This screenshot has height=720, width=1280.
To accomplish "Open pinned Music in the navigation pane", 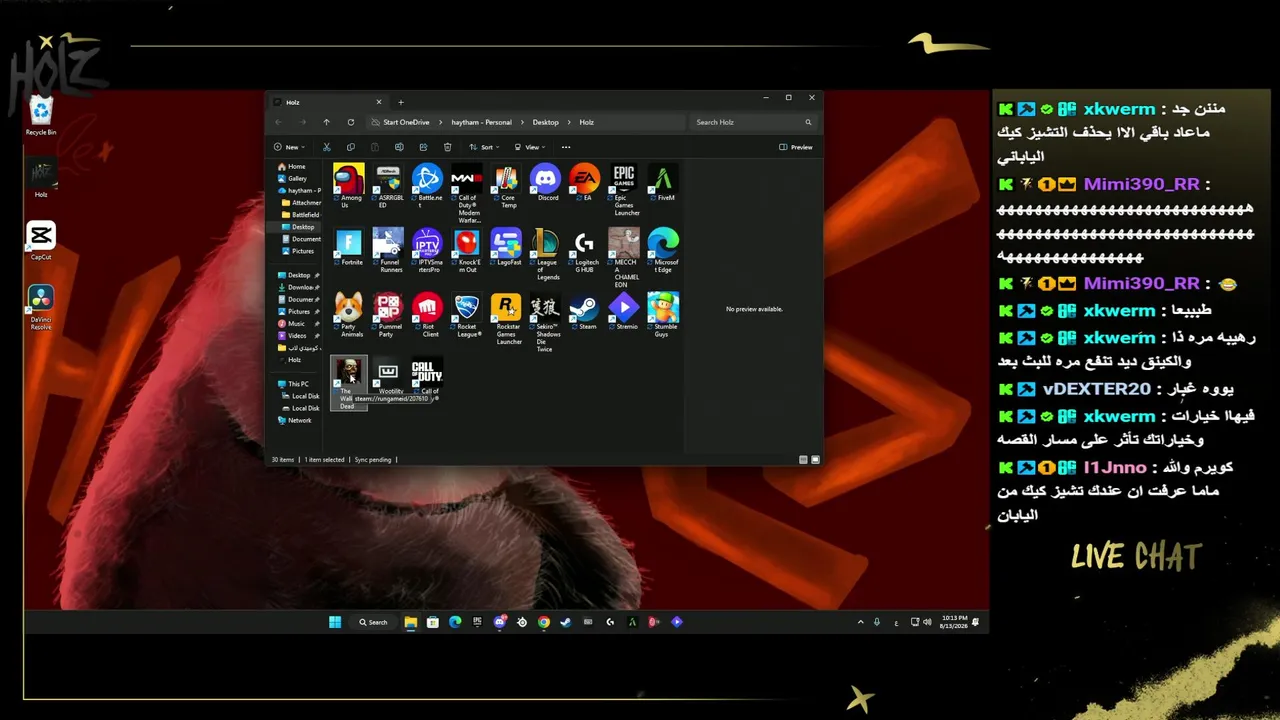I will [296, 324].
